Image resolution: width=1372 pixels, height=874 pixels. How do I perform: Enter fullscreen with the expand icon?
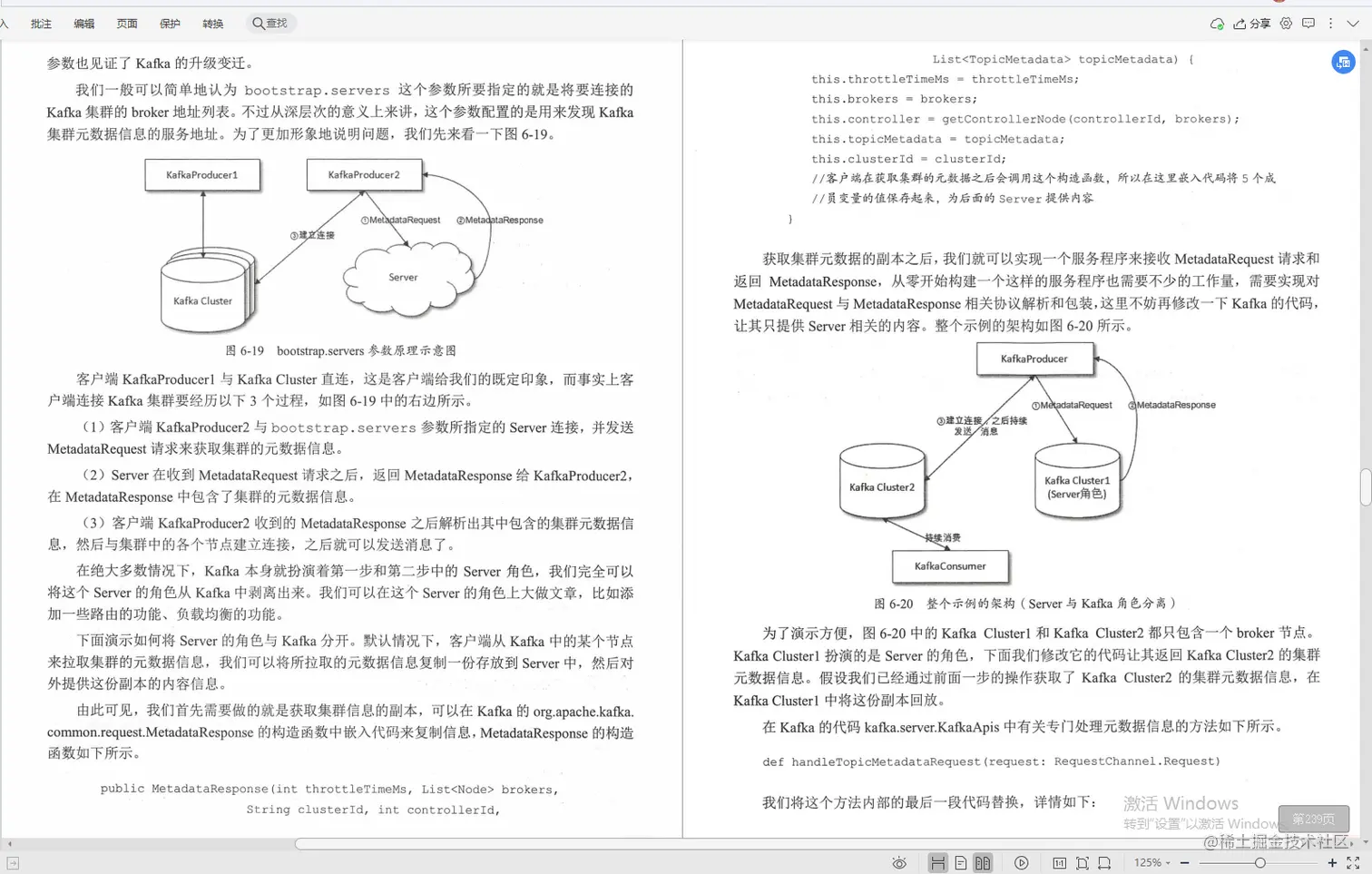[1354, 862]
